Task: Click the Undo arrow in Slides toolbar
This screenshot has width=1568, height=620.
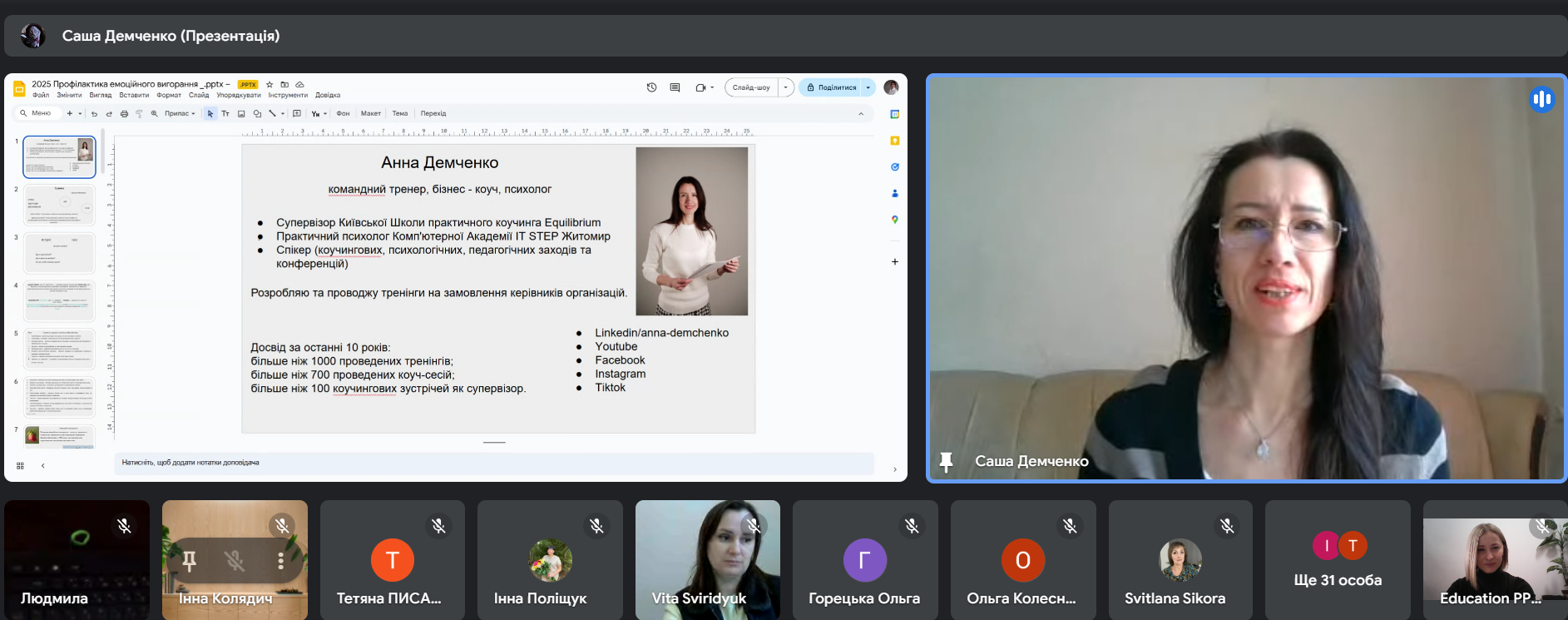Action: [94, 114]
